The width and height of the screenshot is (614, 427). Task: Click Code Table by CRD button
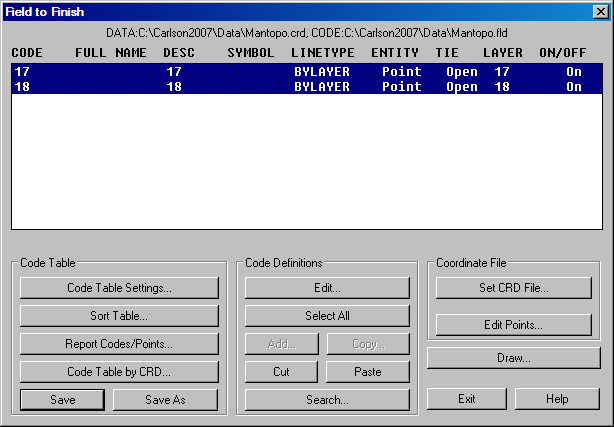point(119,372)
